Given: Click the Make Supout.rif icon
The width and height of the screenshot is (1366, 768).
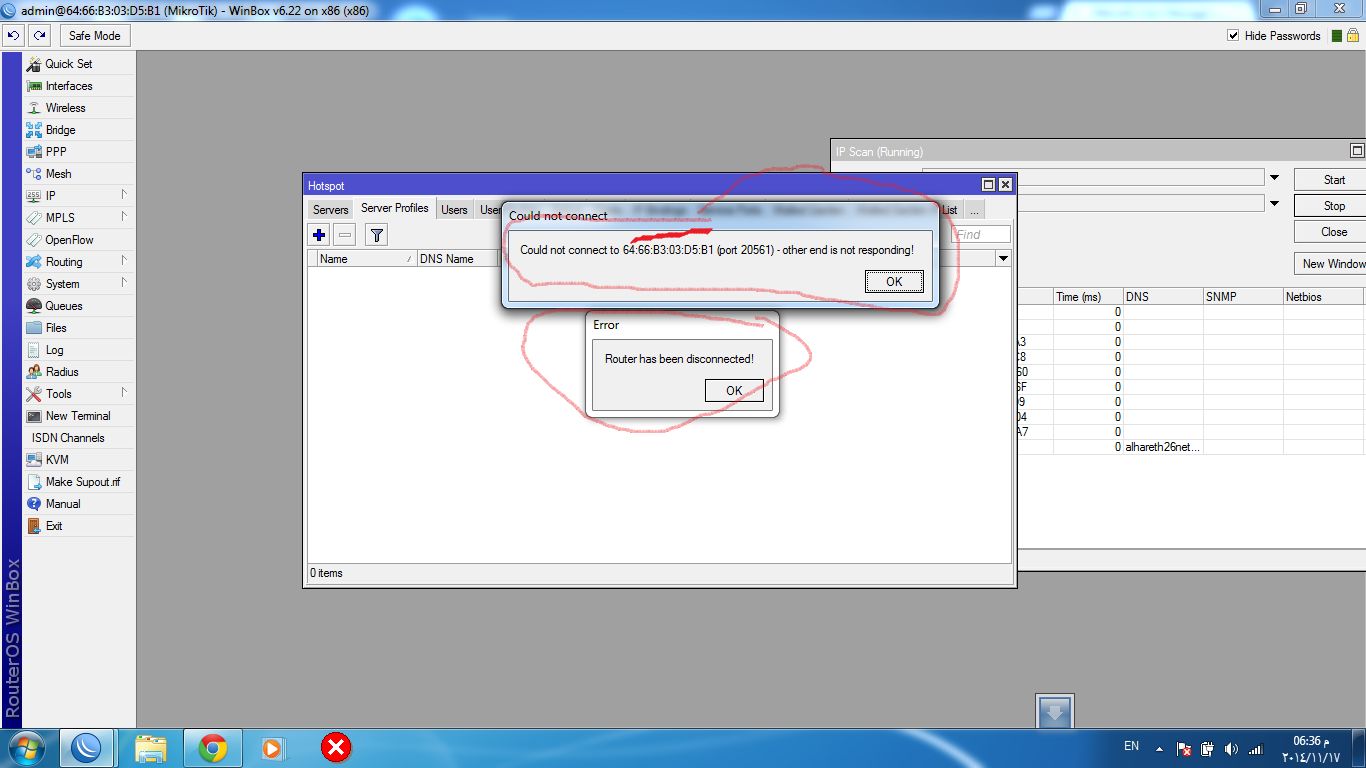Looking at the screenshot, I should click(x=34, y=482).
